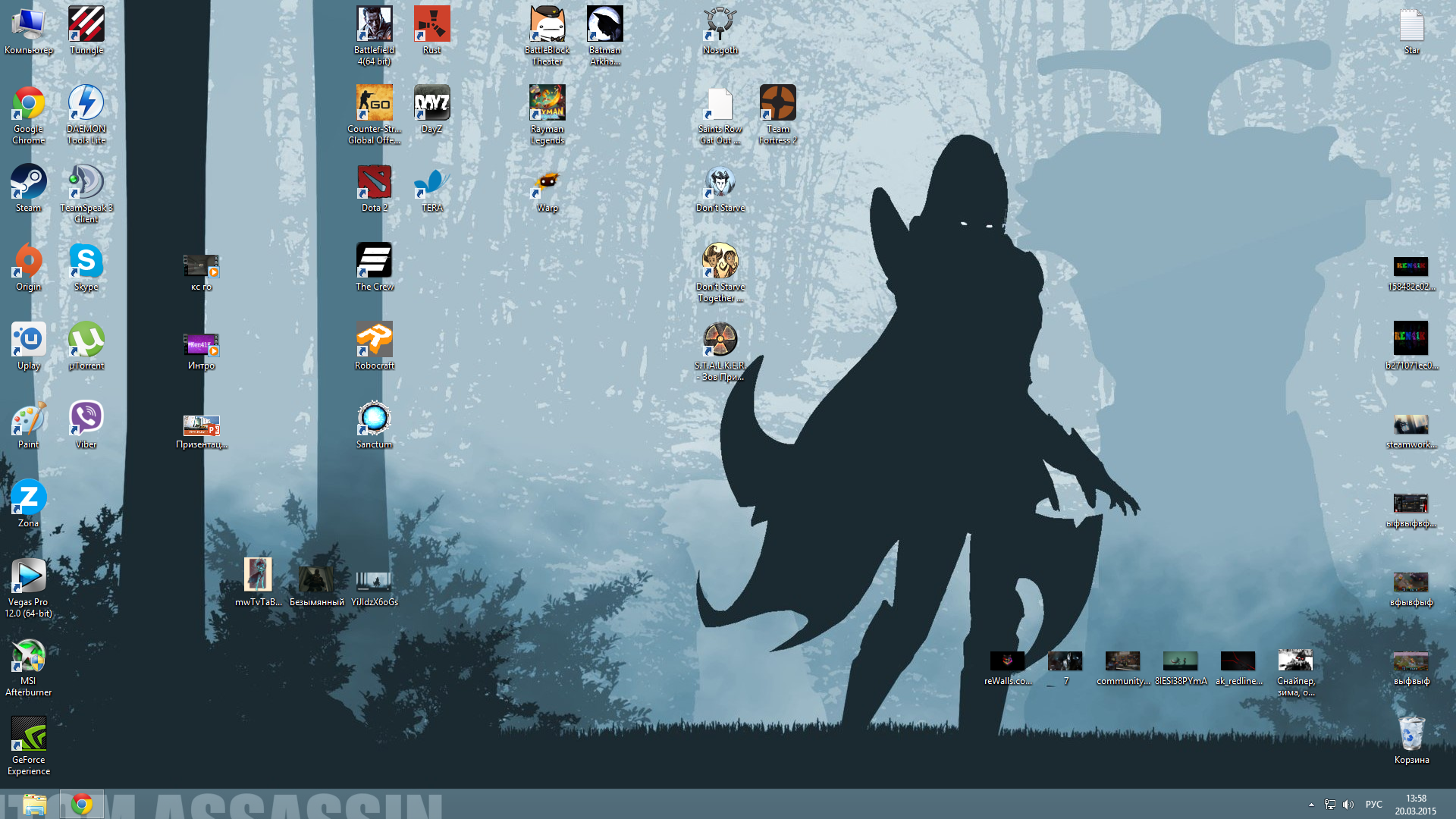Open the TERA game shortcut
This screenshot has width=1456, height=819.
point(432,188)
